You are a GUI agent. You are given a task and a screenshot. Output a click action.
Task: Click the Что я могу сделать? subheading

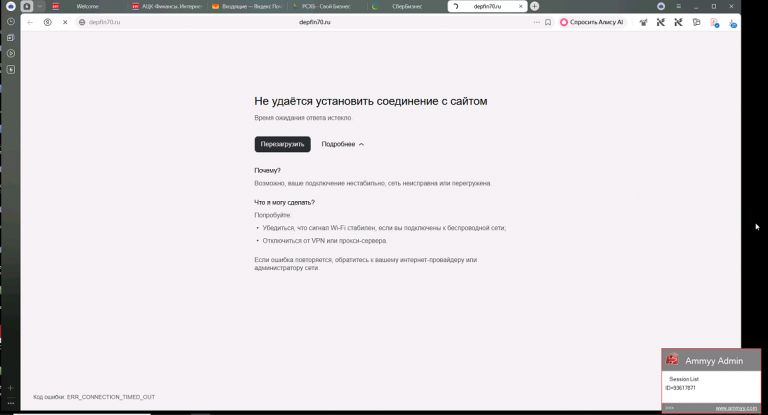pyautogui.click(x=285, y=202)
